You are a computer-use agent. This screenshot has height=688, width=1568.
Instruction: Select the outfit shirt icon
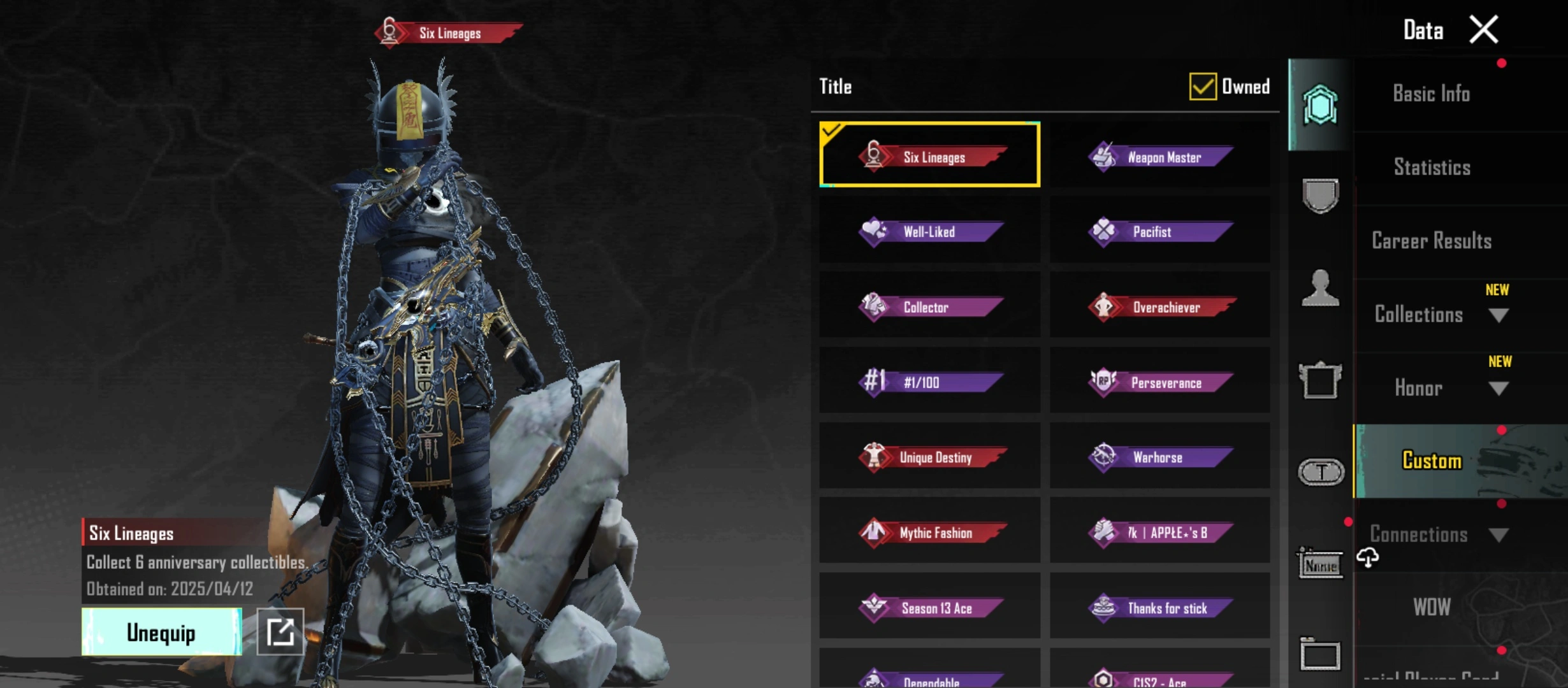[x=1319, y=380]
